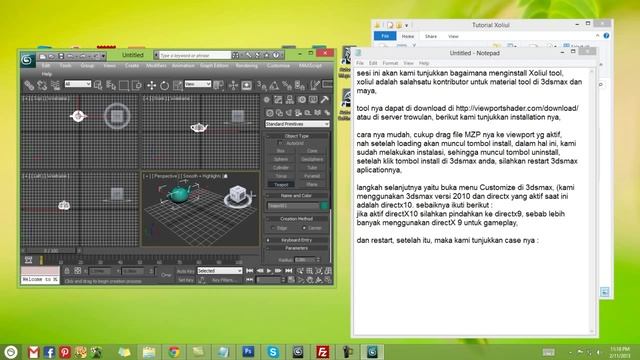Image resolution: width=640 pixels, height=360 pixels.
Task: Open the Selected key filter dropdown
Action: coord(220,271)
